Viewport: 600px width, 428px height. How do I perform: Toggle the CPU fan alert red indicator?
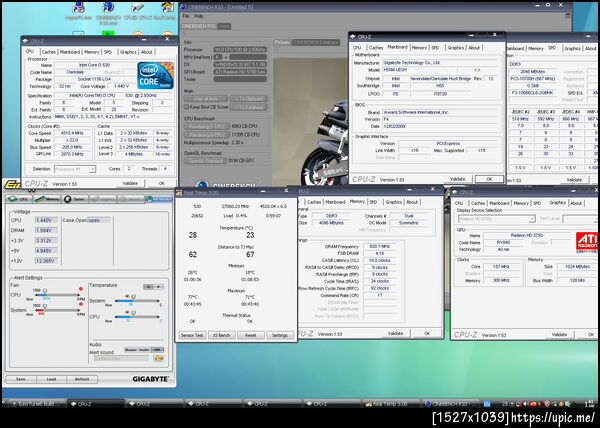pyautogui.click(x=81, y=289)
